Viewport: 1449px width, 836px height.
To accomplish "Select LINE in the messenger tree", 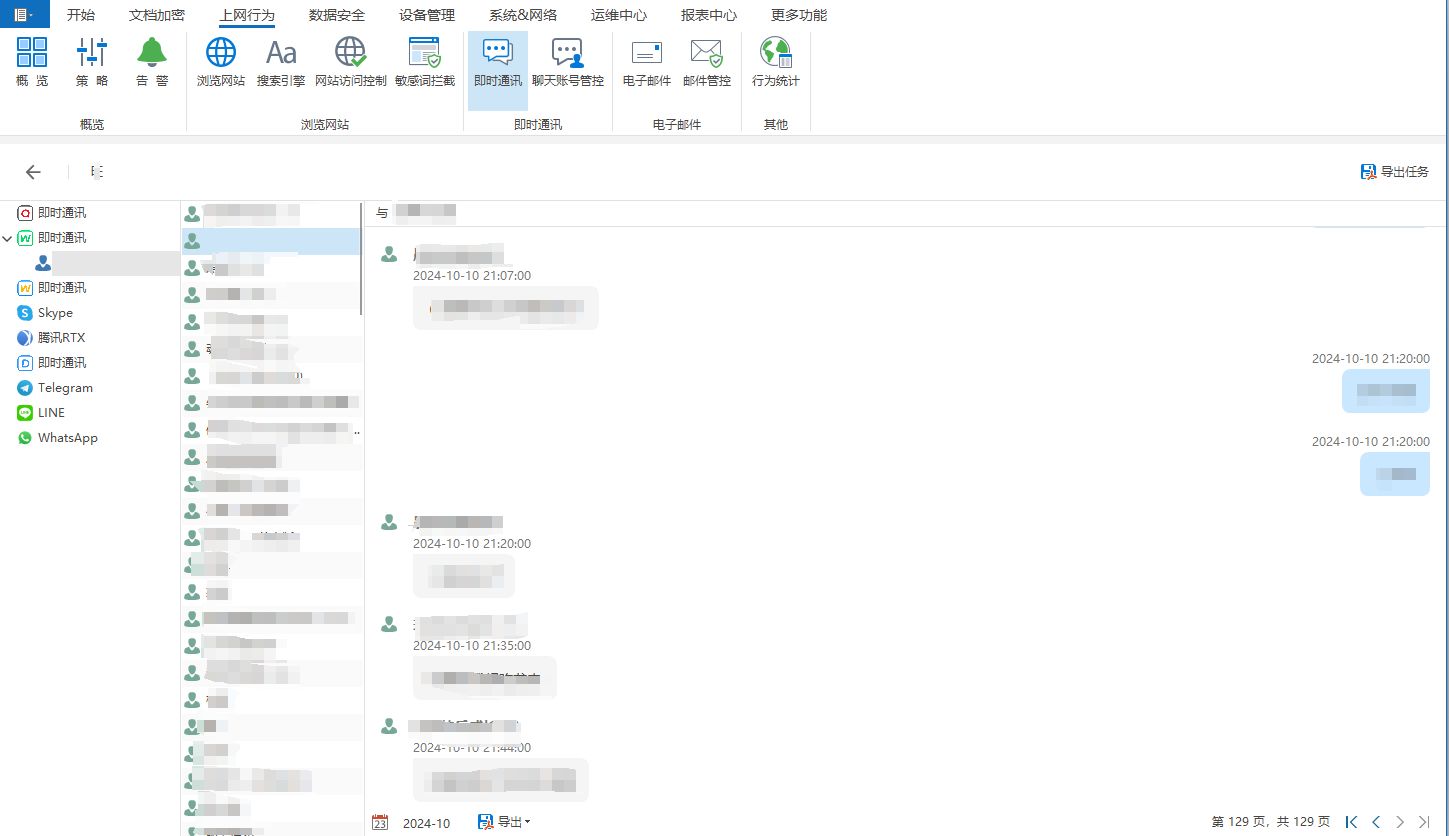I will [42, 412].
